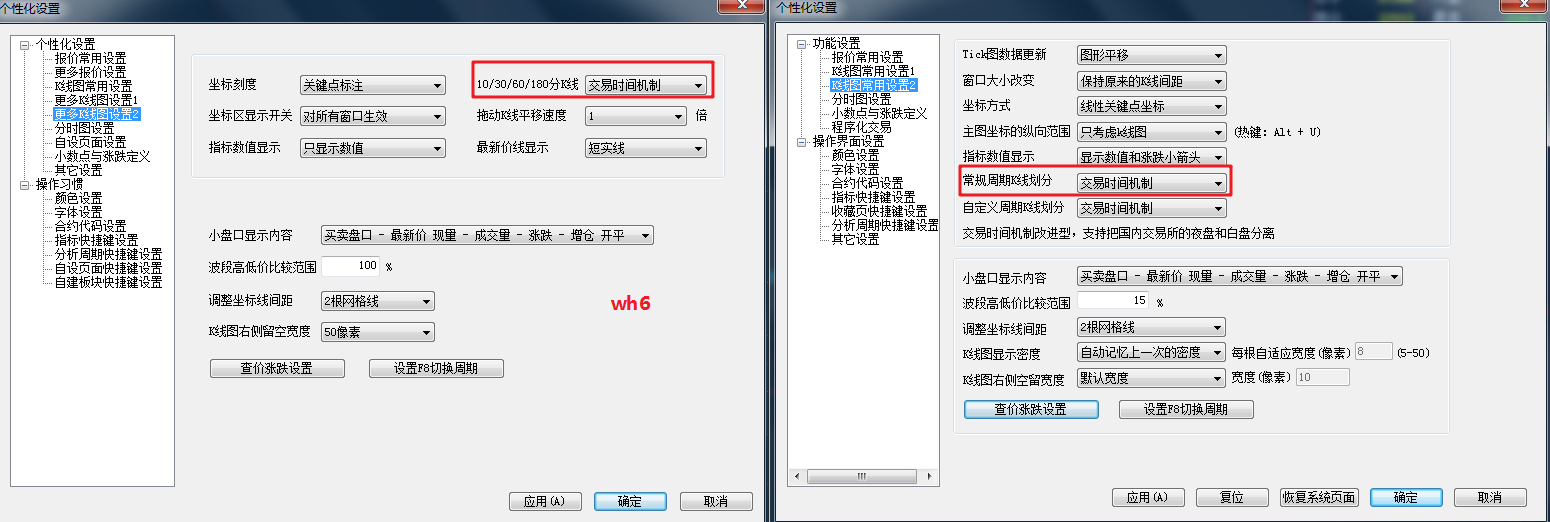Click the highlighted 查价涨跌设置 button
The image size is (1550, 522).
[x=1031, y=409]
